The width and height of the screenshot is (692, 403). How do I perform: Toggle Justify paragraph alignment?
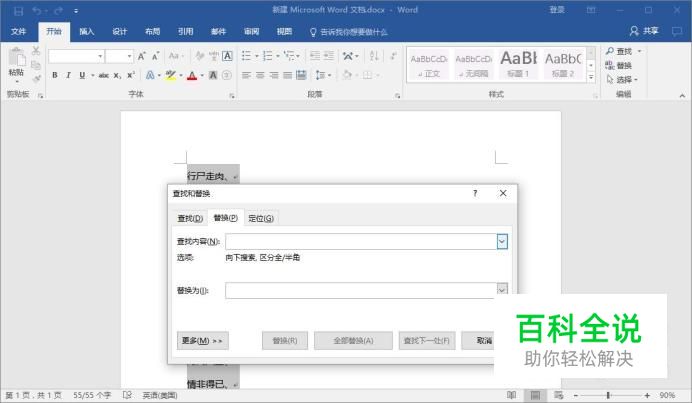tap(288, 75)
